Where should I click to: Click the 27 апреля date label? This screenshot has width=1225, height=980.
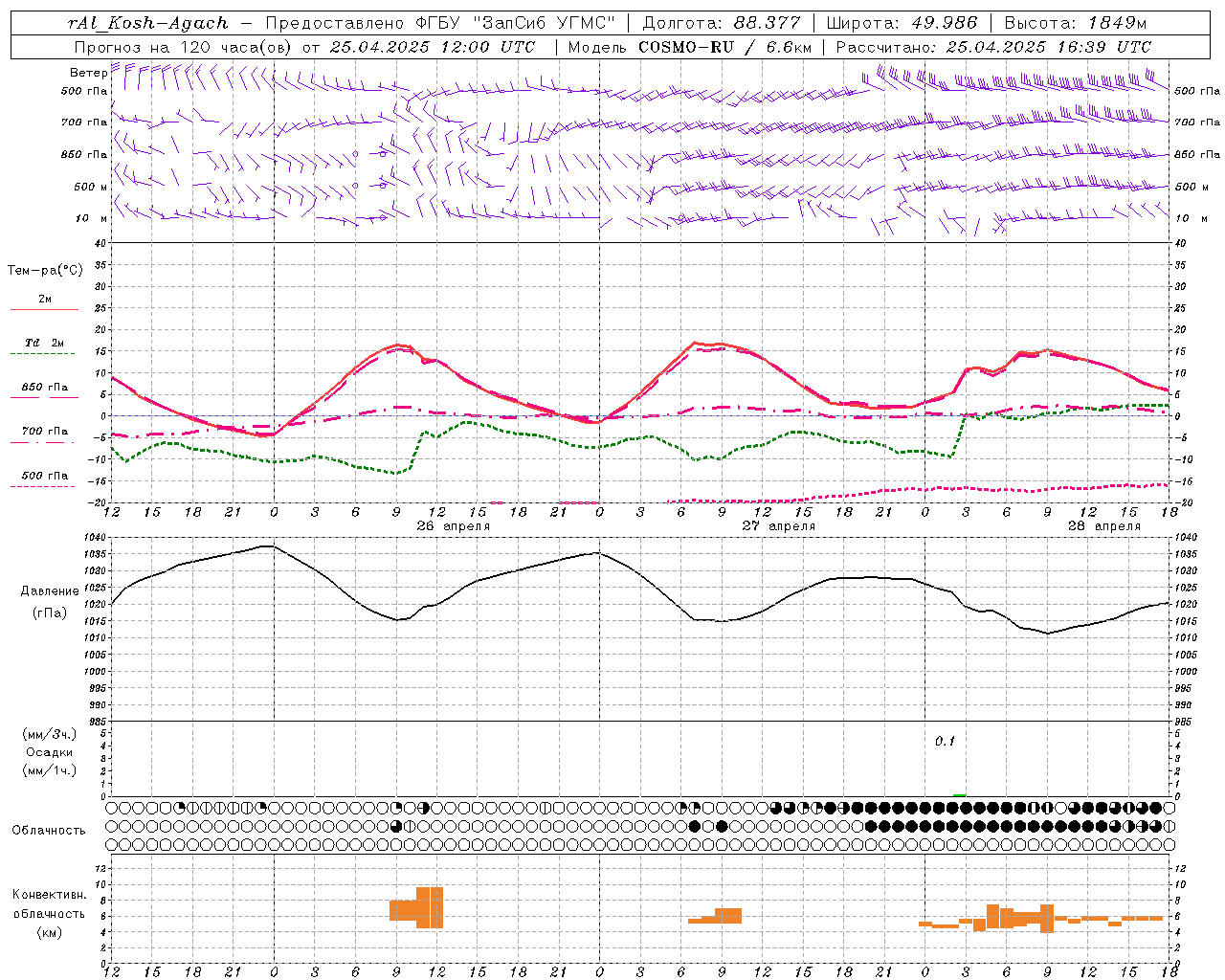(778, 526)
